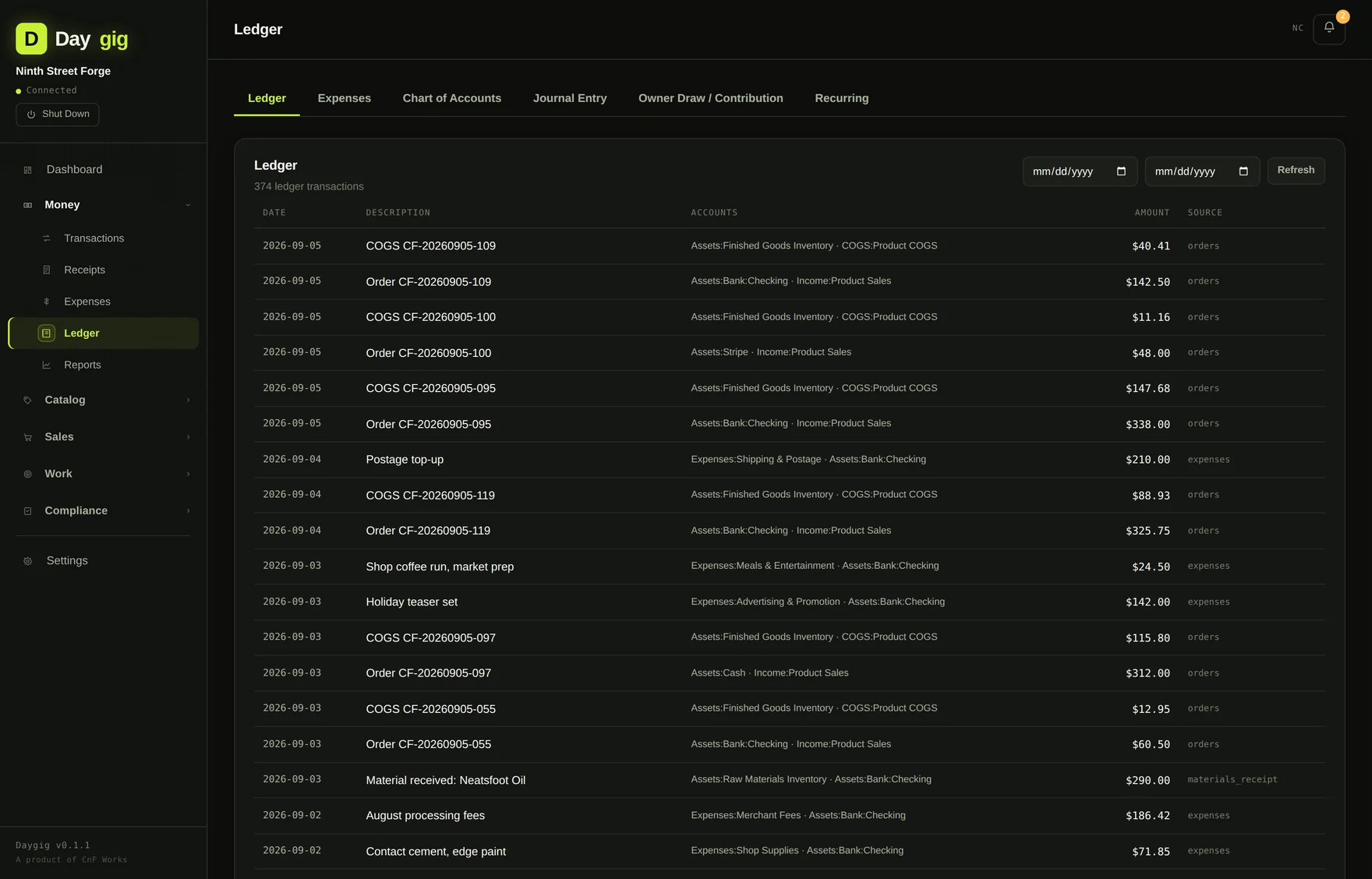
Task: Expand the Work section chevron
Action: (x=188, y=474)
